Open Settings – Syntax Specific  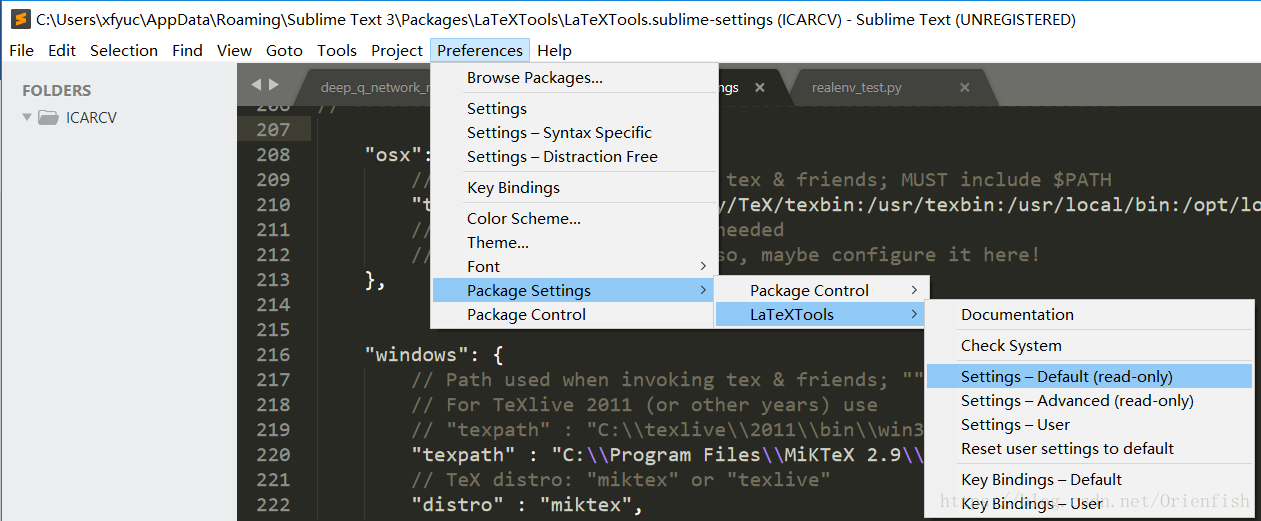click(x=574, y=132)
